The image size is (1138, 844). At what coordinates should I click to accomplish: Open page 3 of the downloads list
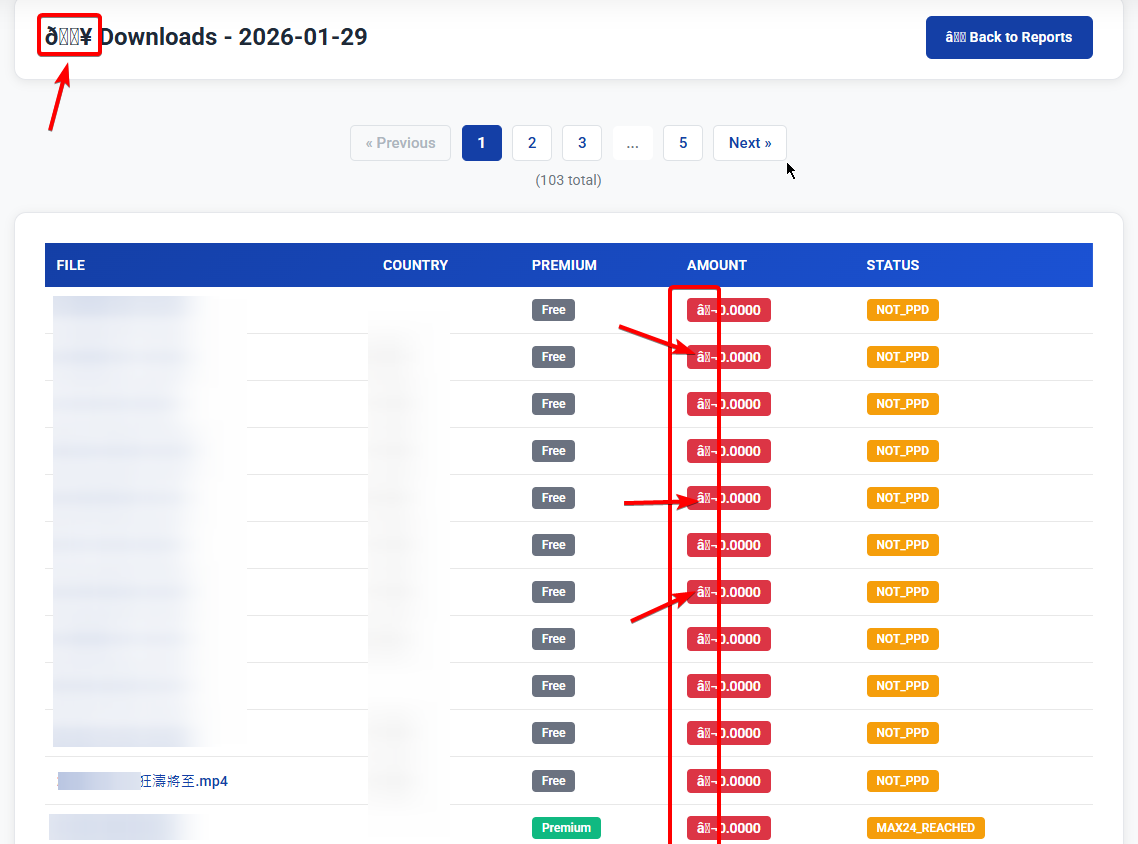[x=582, y=143]
